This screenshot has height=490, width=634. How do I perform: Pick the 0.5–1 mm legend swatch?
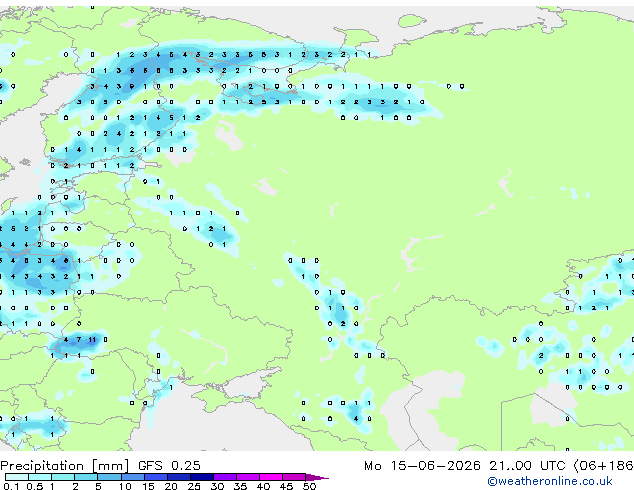pos(40,477)
